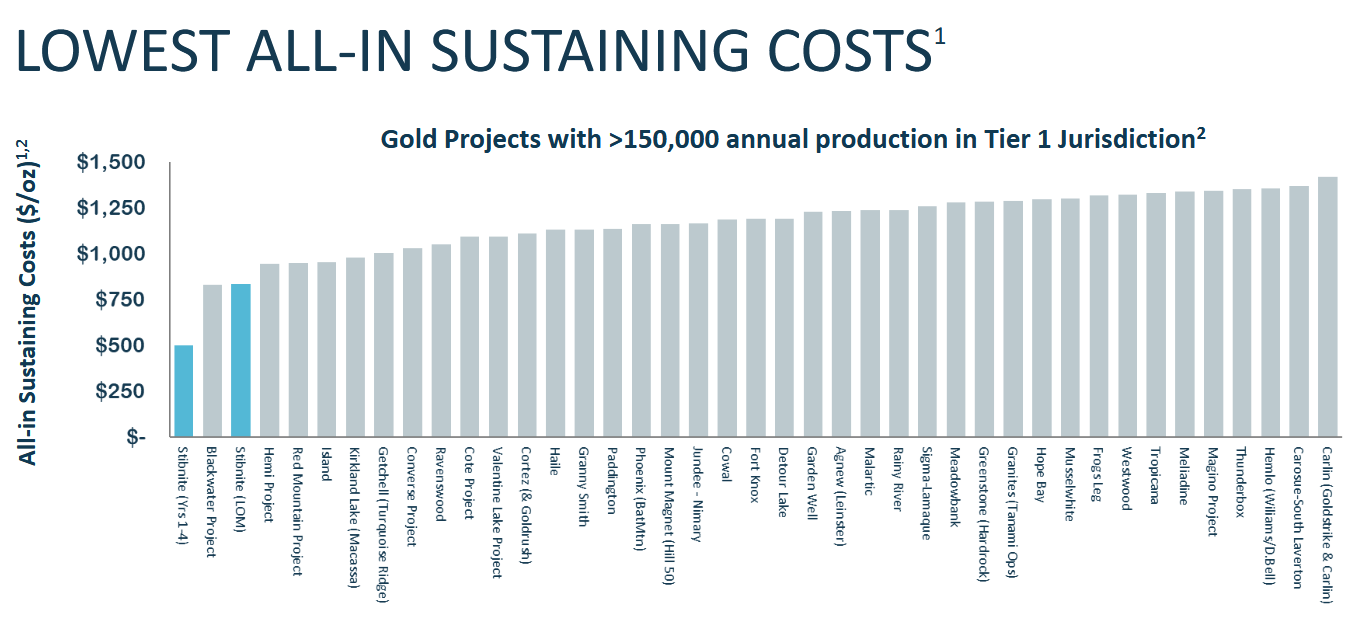1365x633 pixels.
Task: Click the 'Thunderbox' axis label
Action: 1240,482
